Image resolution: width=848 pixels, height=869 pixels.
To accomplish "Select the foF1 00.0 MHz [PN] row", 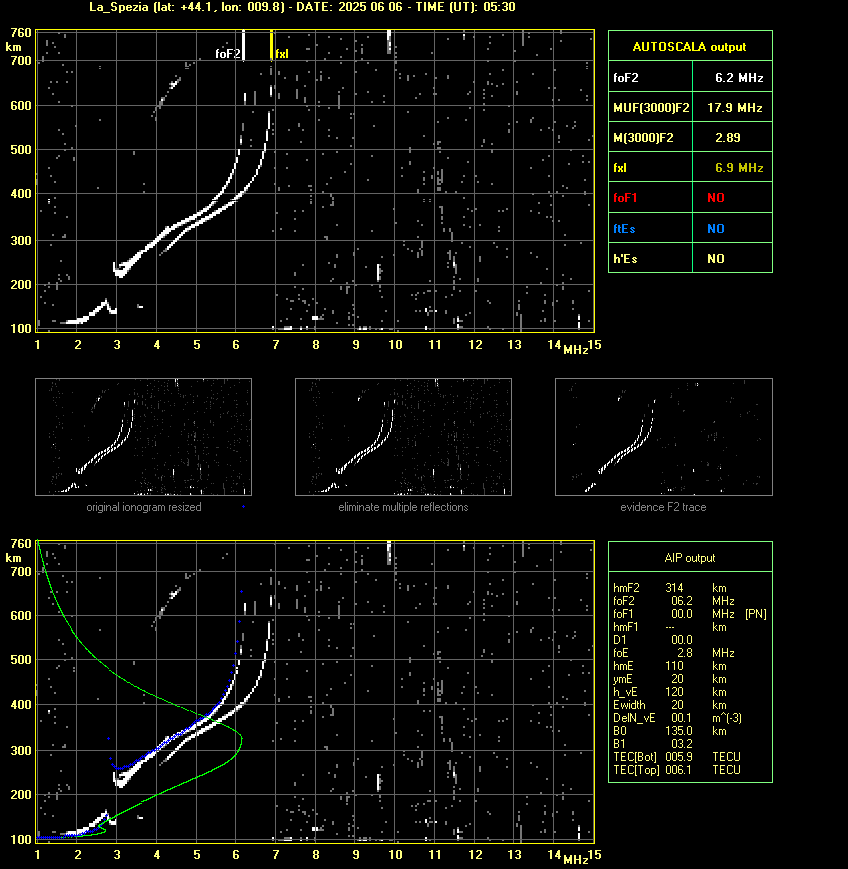I will (690, 614).
